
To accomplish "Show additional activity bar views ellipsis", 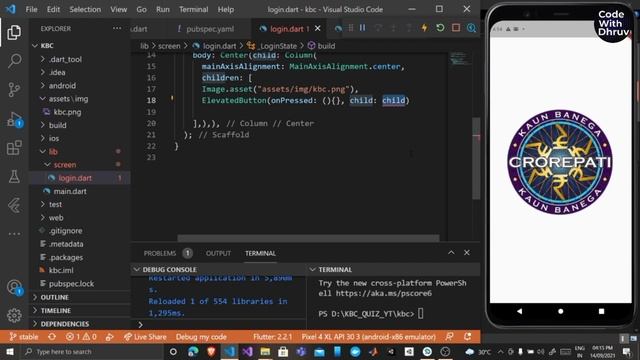I will point(14,234).
